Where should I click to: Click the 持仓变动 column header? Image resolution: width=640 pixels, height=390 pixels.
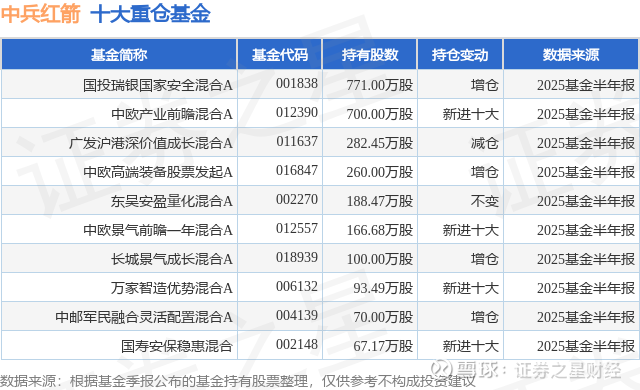click(460, 55)
